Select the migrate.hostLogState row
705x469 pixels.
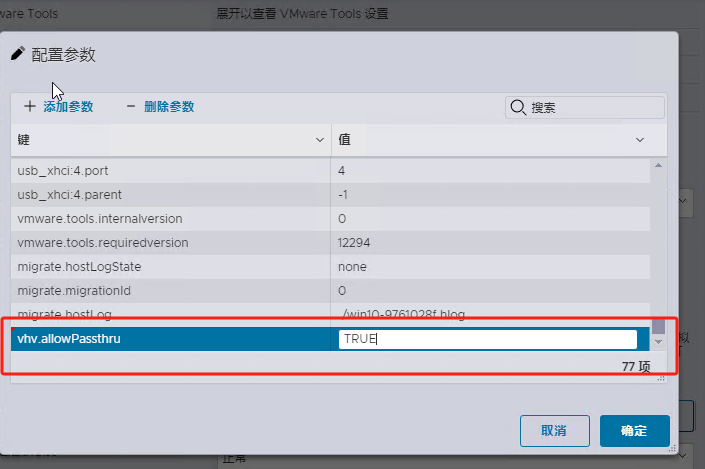[330, 267]
